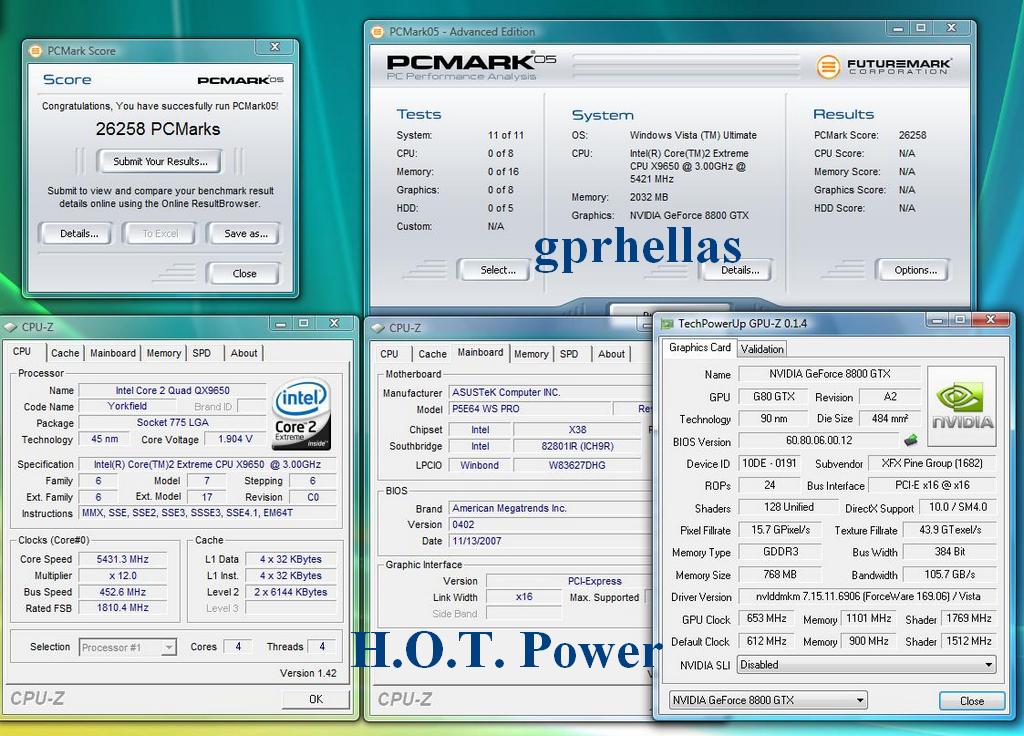Click the Mainboard CPU-Z window title icon

click(x=378, y=328)
